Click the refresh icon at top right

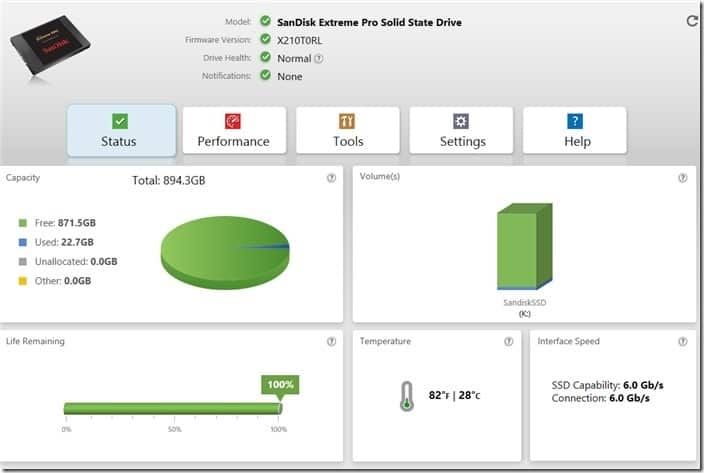click(x=692, y=21)
